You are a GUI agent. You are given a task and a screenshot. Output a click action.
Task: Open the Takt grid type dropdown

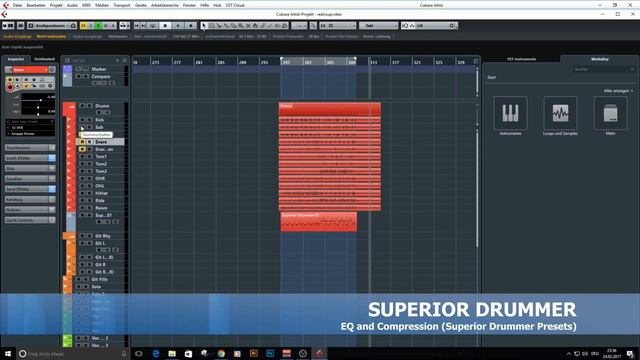point(378,26)
